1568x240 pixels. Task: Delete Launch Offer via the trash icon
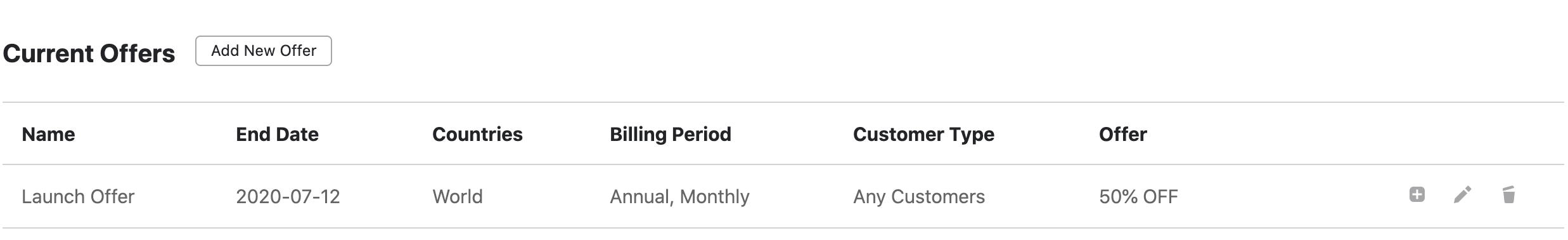(1508, 194)
